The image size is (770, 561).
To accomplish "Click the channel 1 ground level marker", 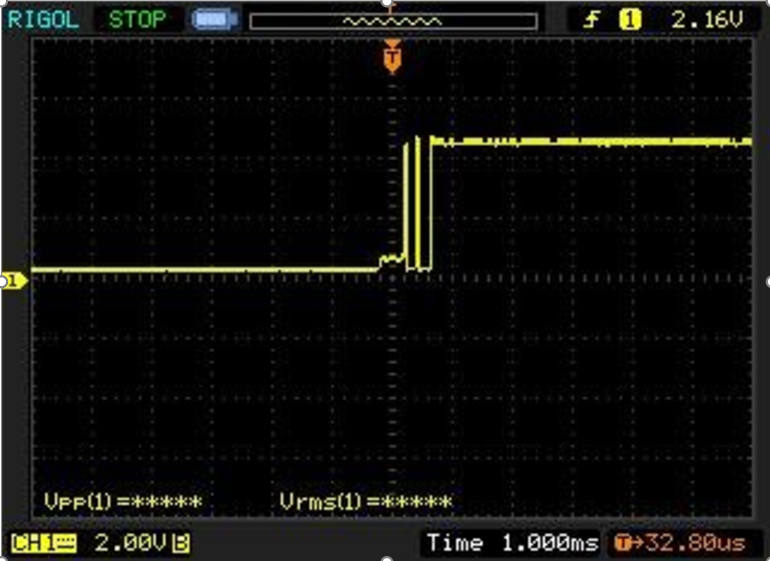I will point(14,281).
